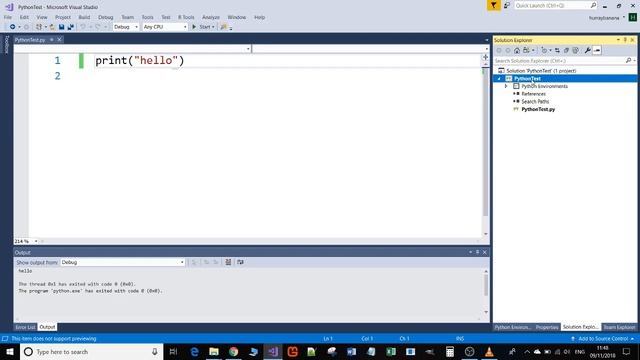Open the Toolbox side tab
The image size is (640, 360).
pos(7,45)
